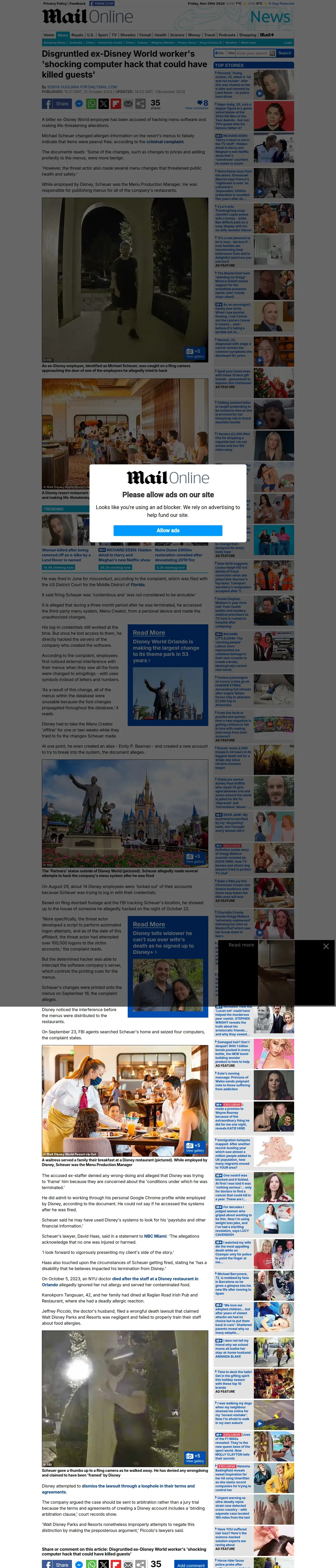This screenshot has height=1568, width=336.
Task: Open the Privacy Policy link
Action: [55, 3]
